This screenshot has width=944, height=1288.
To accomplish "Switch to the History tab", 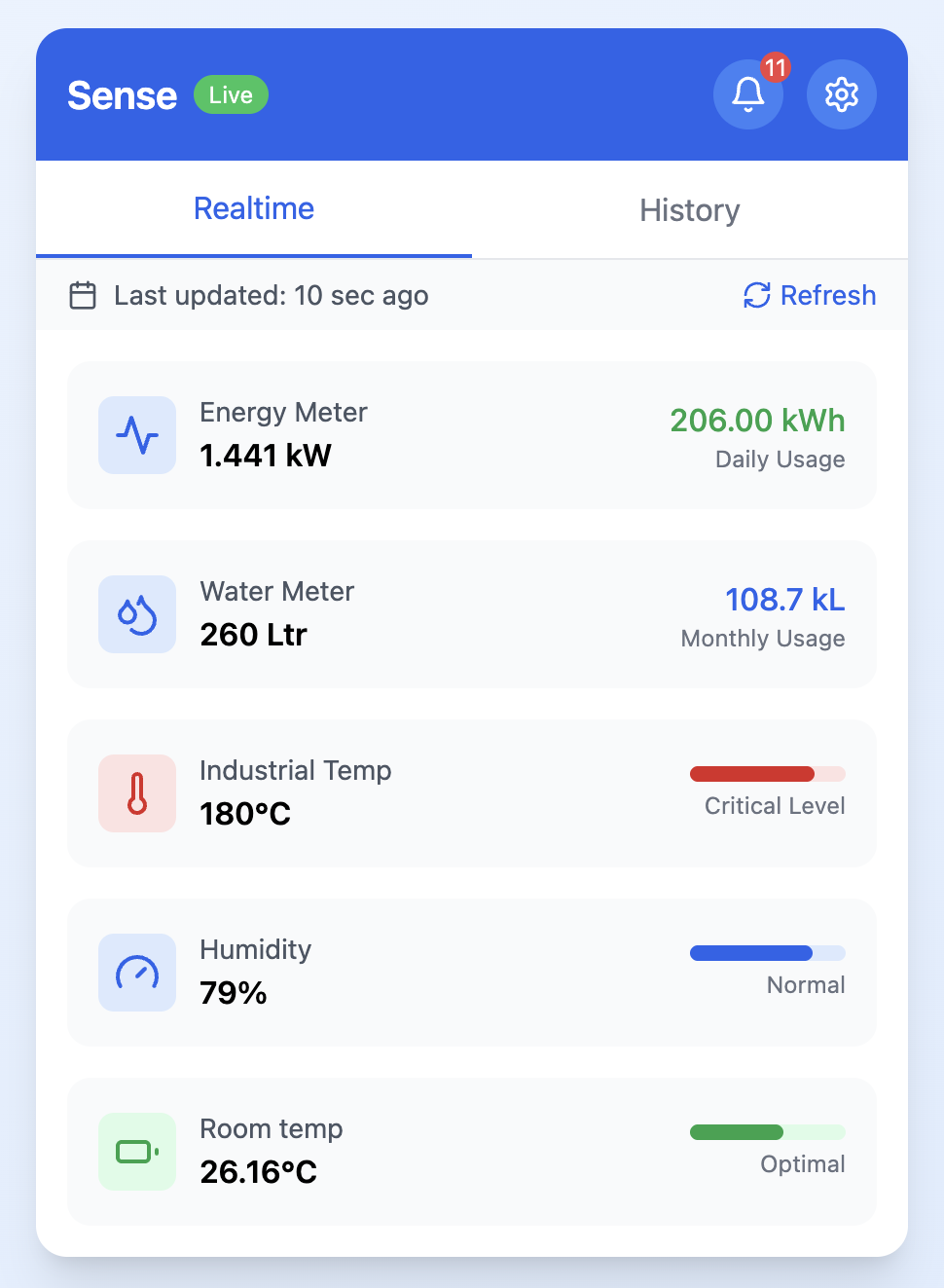I will pos(689,210).
